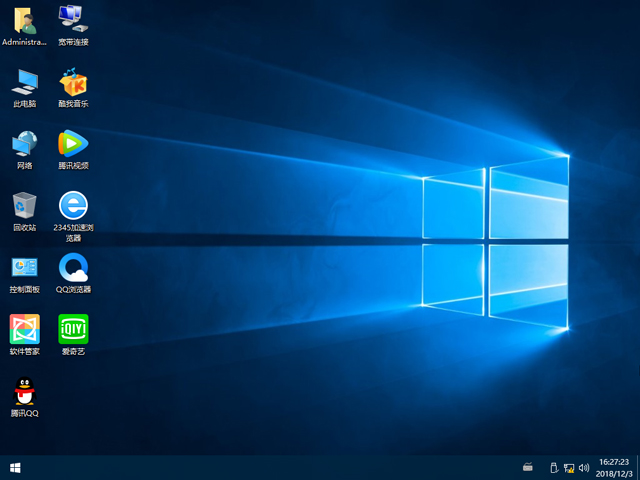
Task: Open the Administrator folder icon
Action: click(24, 19)
